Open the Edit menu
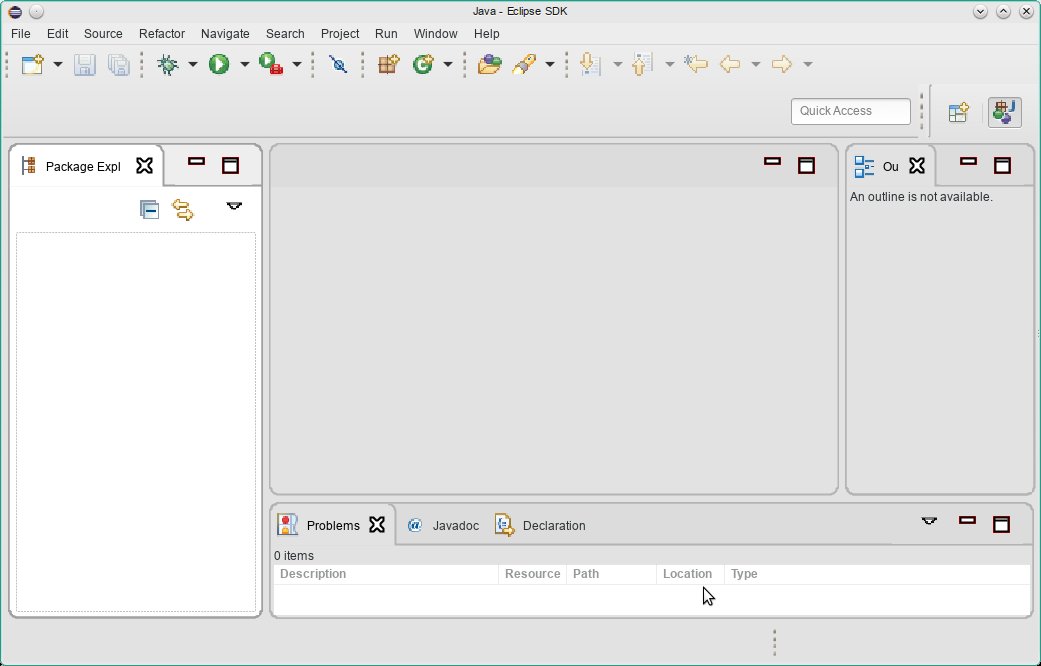This screenshot has width=1041, height=666. (57, 34)
